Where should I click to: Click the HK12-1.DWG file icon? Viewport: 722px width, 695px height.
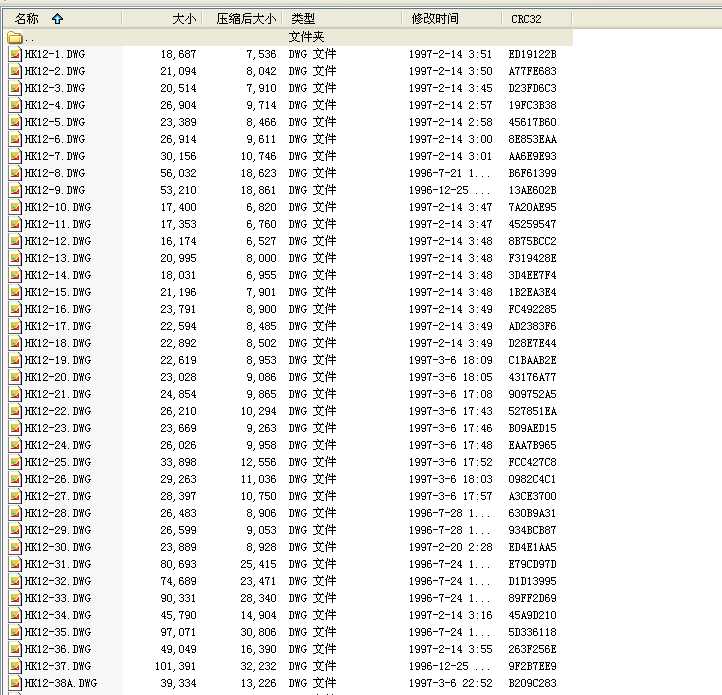15,54
